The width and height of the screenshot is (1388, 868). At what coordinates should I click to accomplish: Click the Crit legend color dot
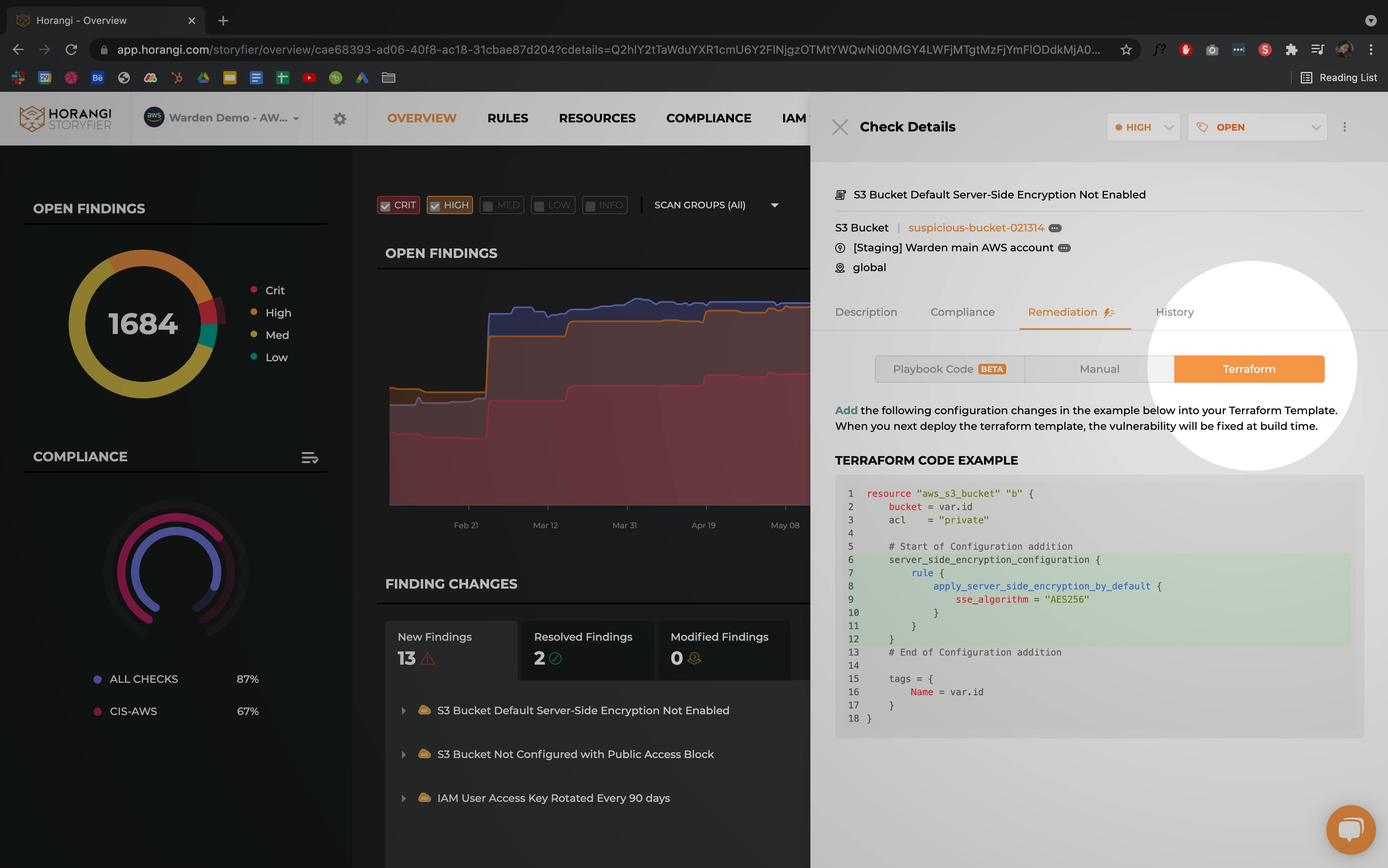click(254, 289)
